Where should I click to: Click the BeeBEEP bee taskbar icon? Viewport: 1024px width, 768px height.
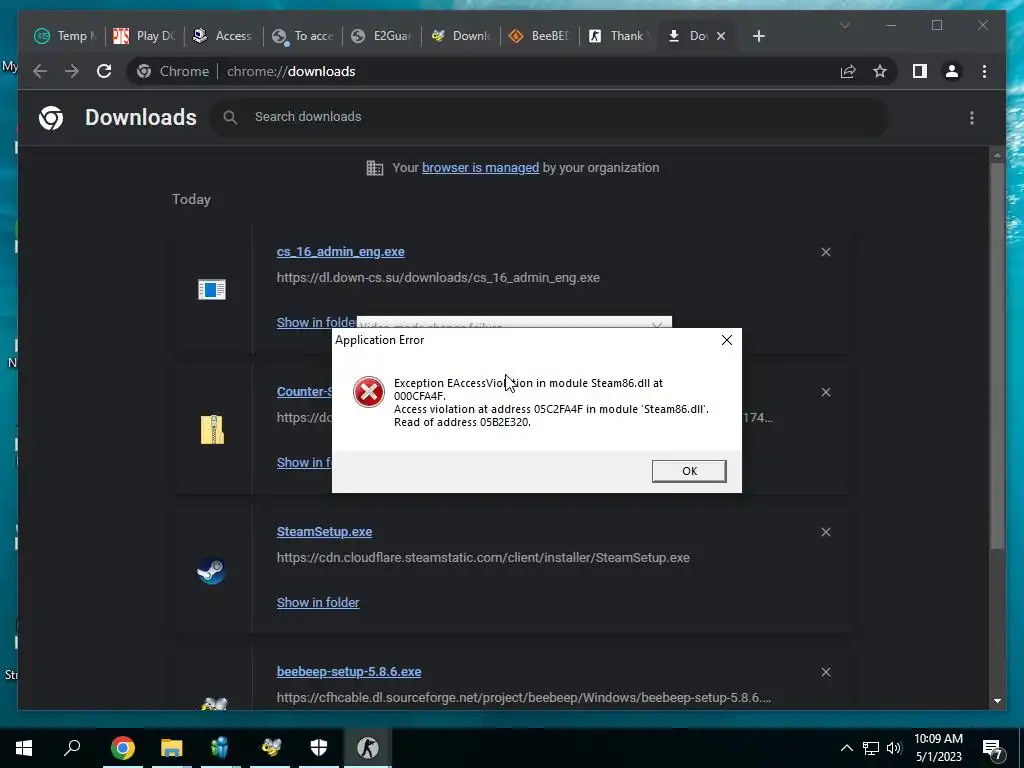point(270,748)
